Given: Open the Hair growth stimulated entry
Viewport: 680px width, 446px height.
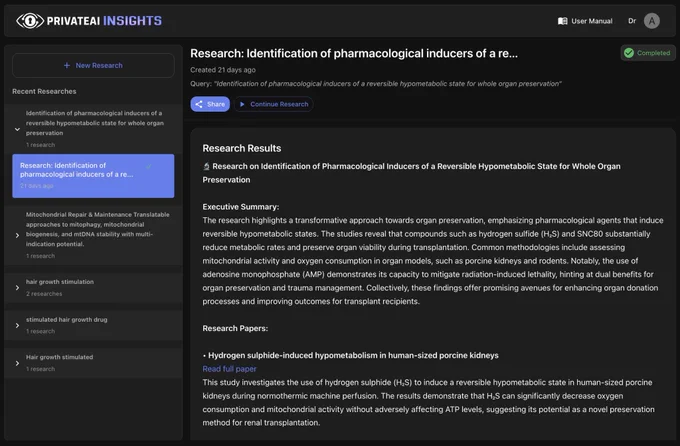Looking at the screenshot, I should pyautogui.click(x=93, y=363).
